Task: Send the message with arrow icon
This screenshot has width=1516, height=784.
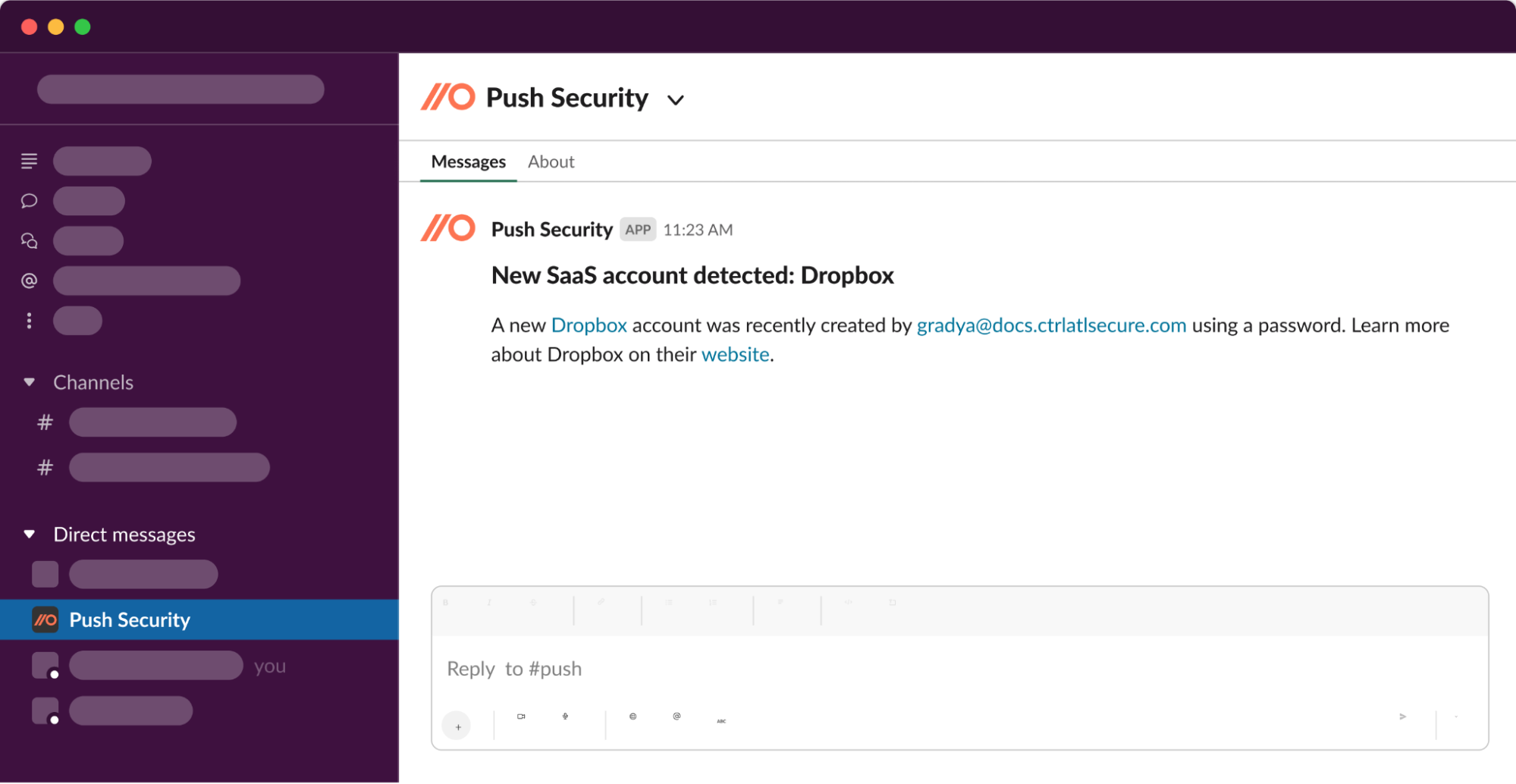Action: [x=1403, y=717]
